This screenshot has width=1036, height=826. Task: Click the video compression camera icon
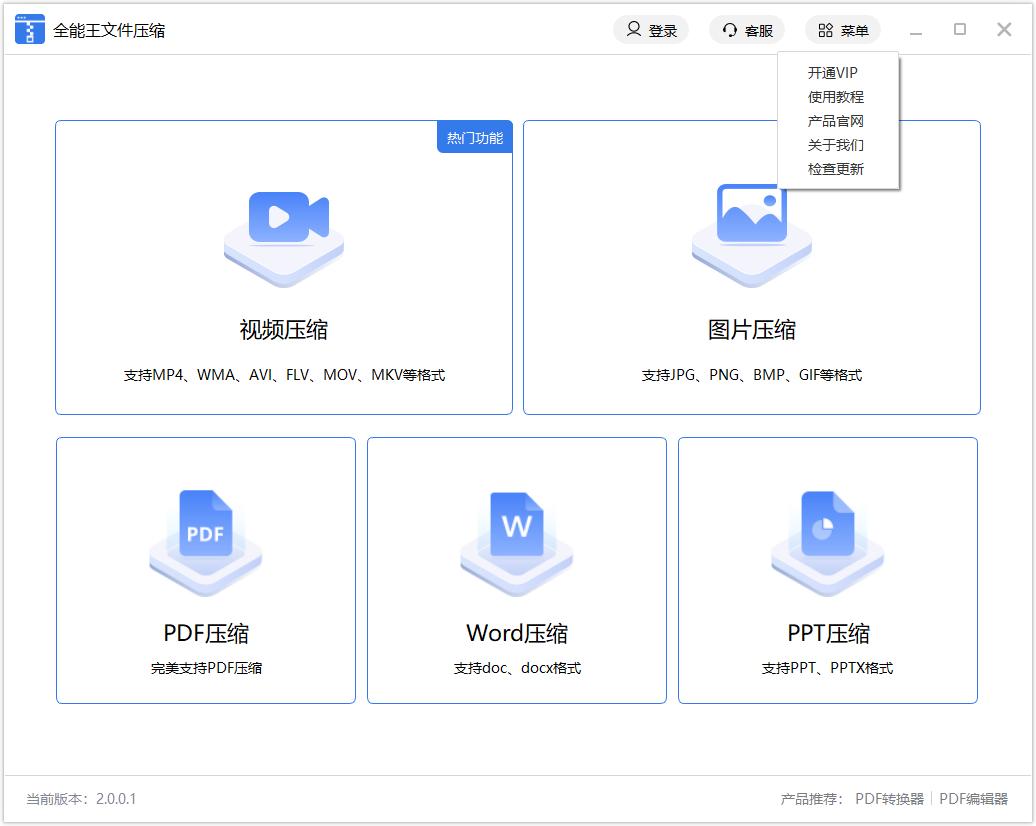[x=286, y=218]
